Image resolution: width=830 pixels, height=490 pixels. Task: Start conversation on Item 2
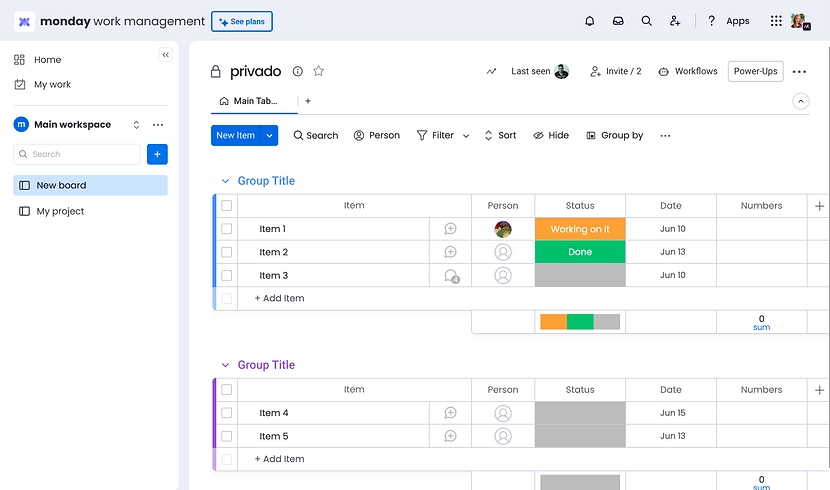tap(450, 252)
